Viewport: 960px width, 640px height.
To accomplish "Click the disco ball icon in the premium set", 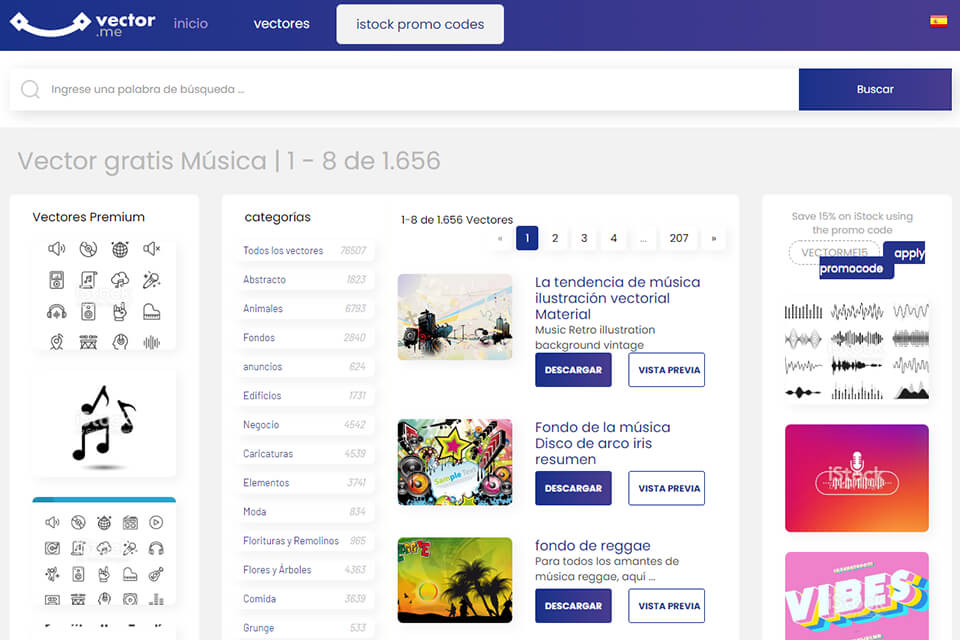I will coord(120,249).
